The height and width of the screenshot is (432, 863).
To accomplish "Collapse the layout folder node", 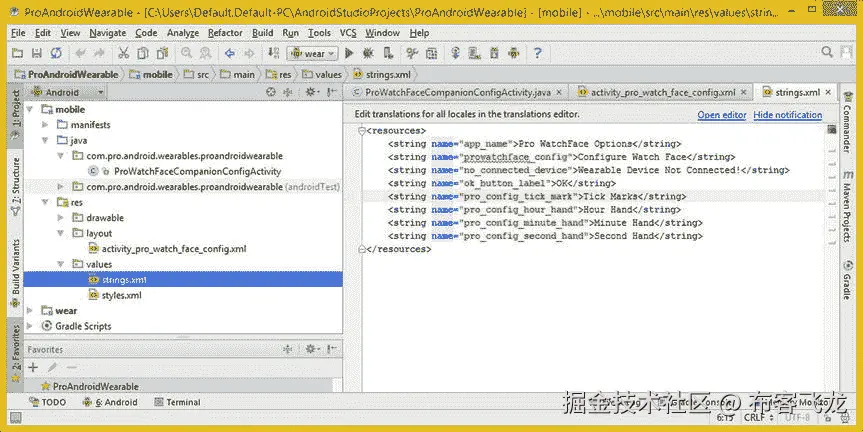I will click(x=61, y=233).
